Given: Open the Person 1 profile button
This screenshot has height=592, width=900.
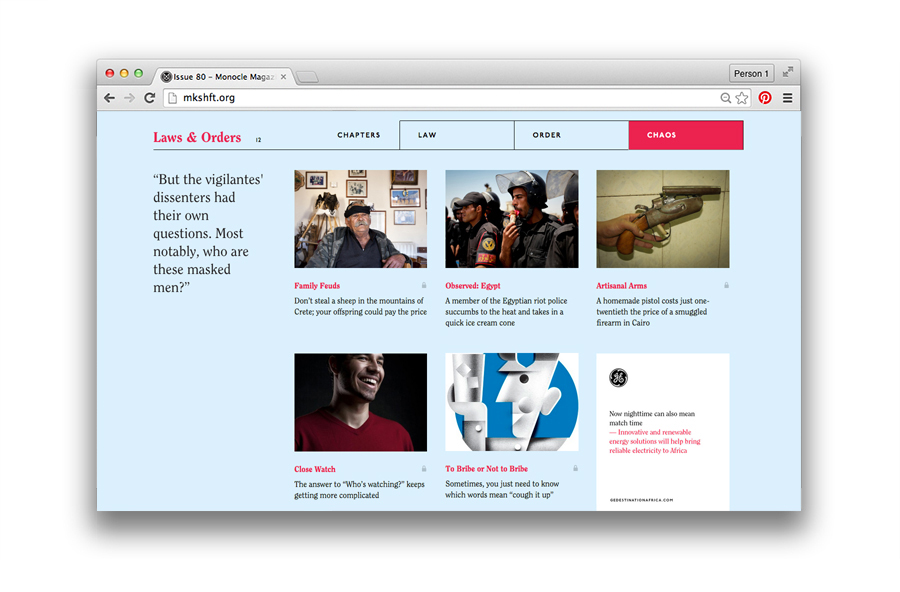Looking at the screenshot, I should [x=751, y=73].
